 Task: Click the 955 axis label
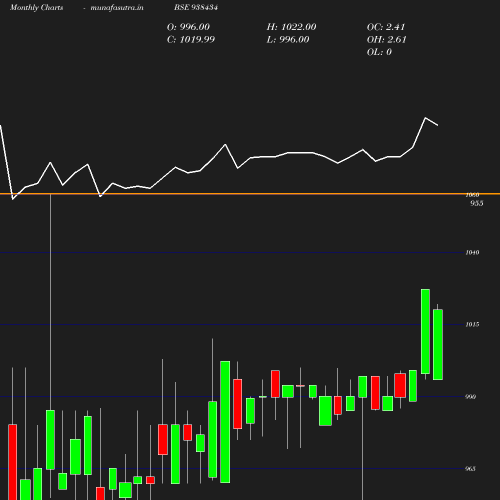[x=477, y=203]
